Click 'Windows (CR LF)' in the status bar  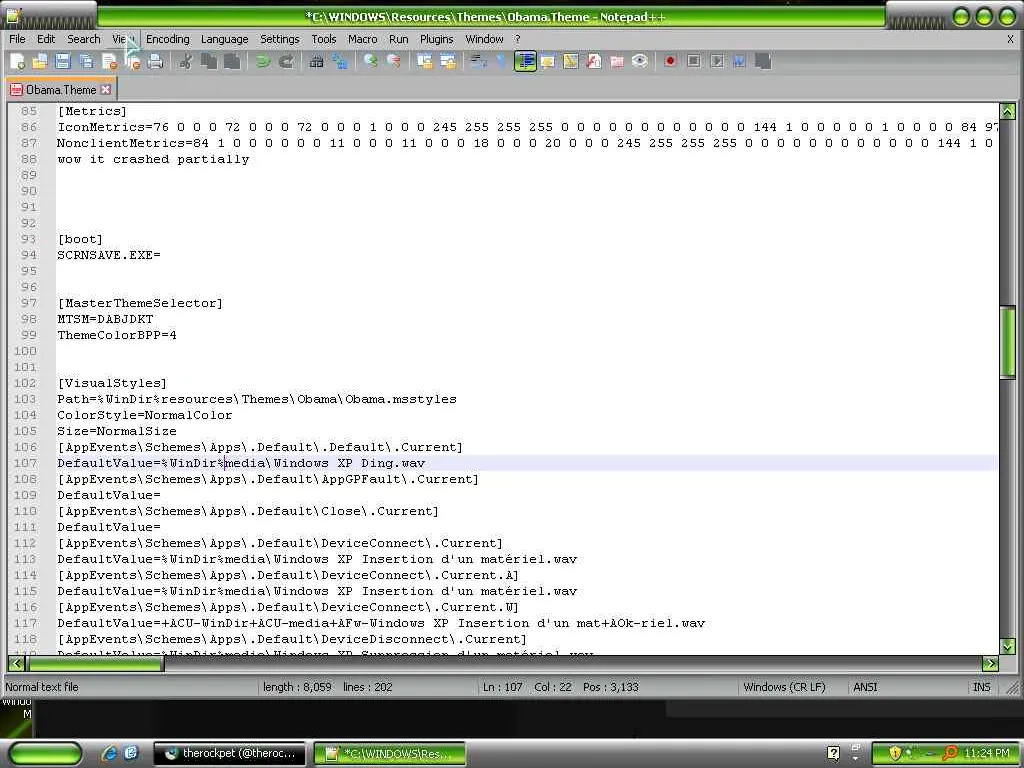tap(784, 687)
